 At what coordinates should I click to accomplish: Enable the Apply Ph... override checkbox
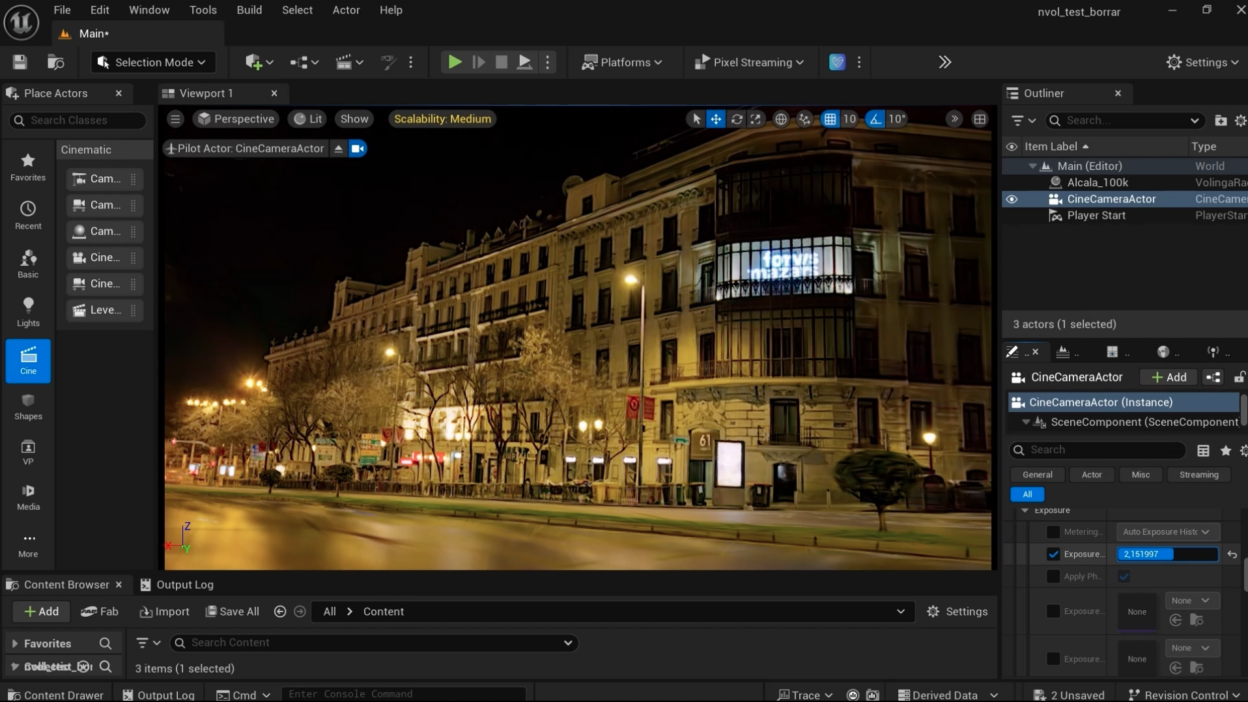1053,576
